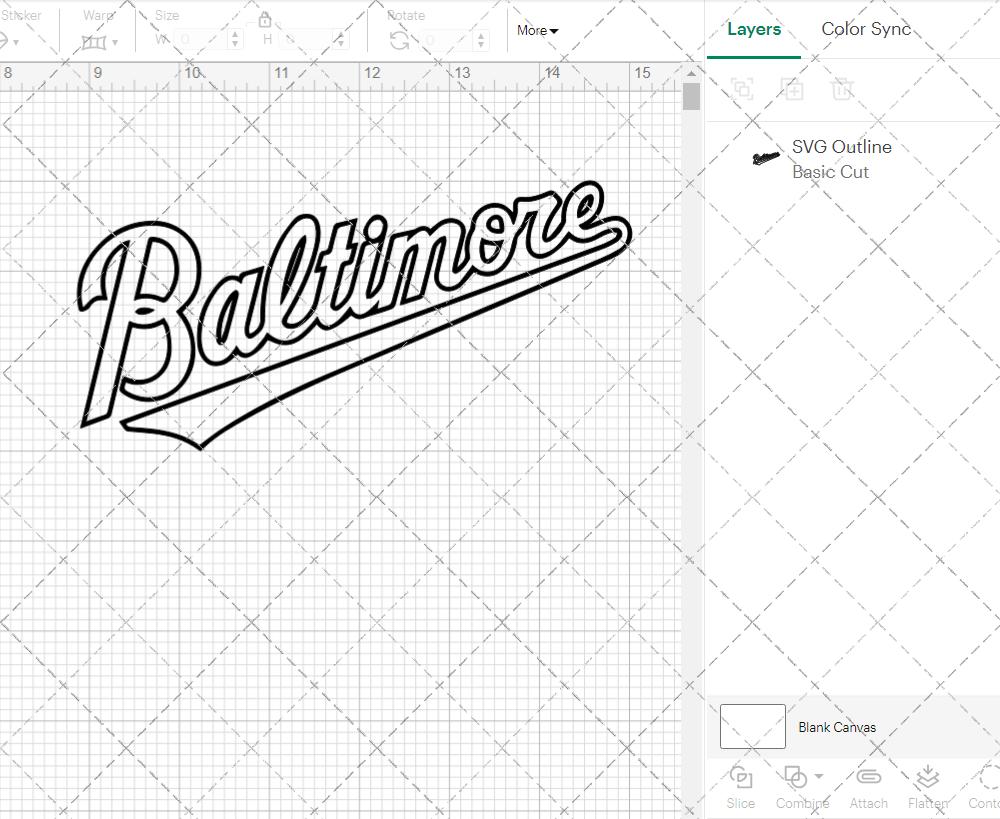Image resolution: width=1000 pixels, height=819 pixels.
Task: Open the More dropdown
Action: coord(537,31)
